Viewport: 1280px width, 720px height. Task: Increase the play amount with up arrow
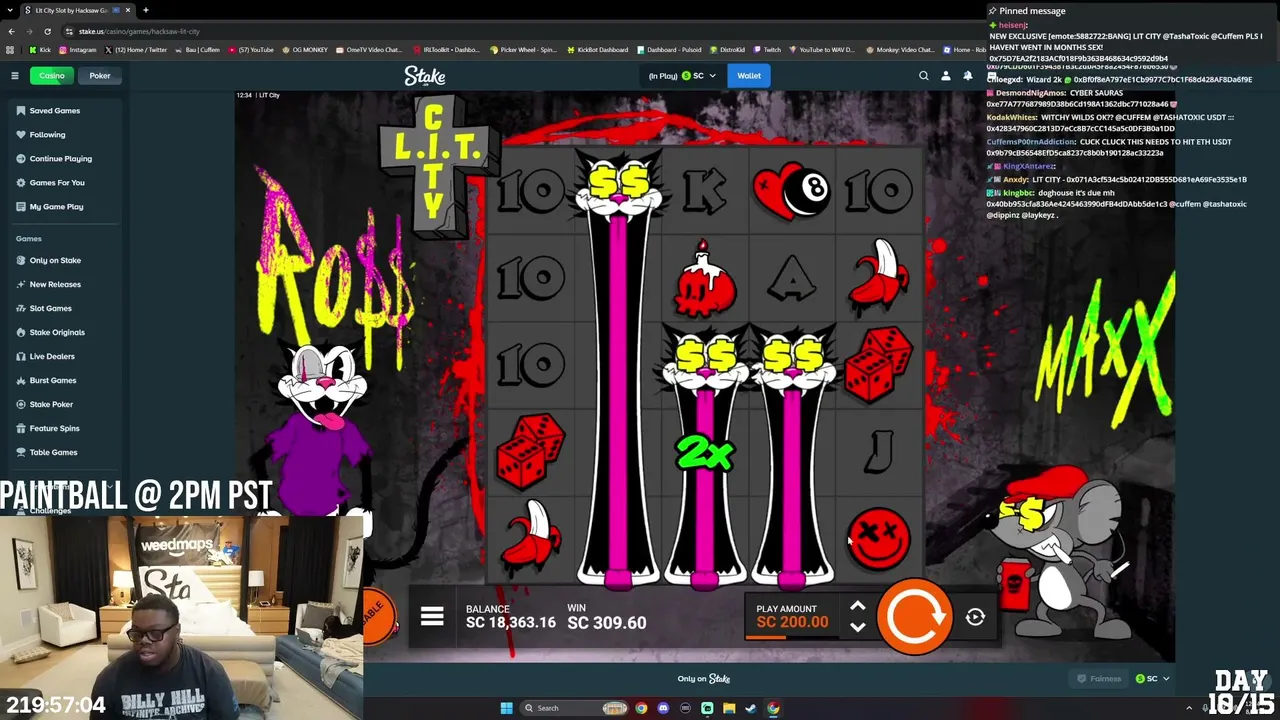coord(857,607)
